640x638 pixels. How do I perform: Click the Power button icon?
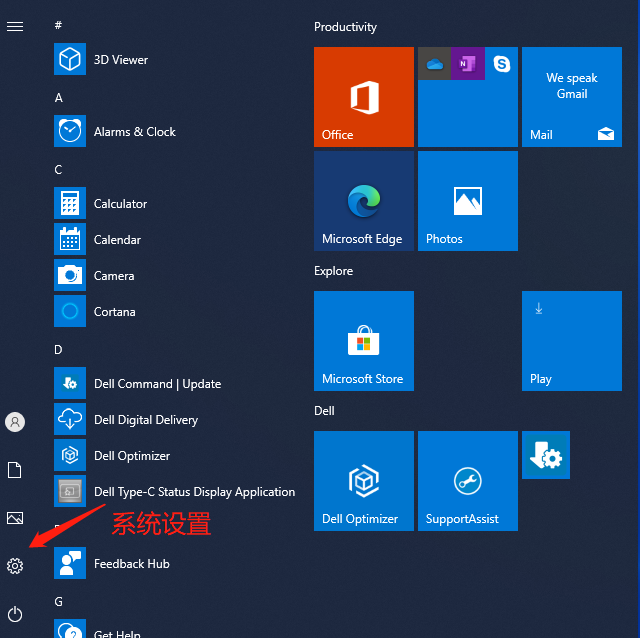(15, 614)
